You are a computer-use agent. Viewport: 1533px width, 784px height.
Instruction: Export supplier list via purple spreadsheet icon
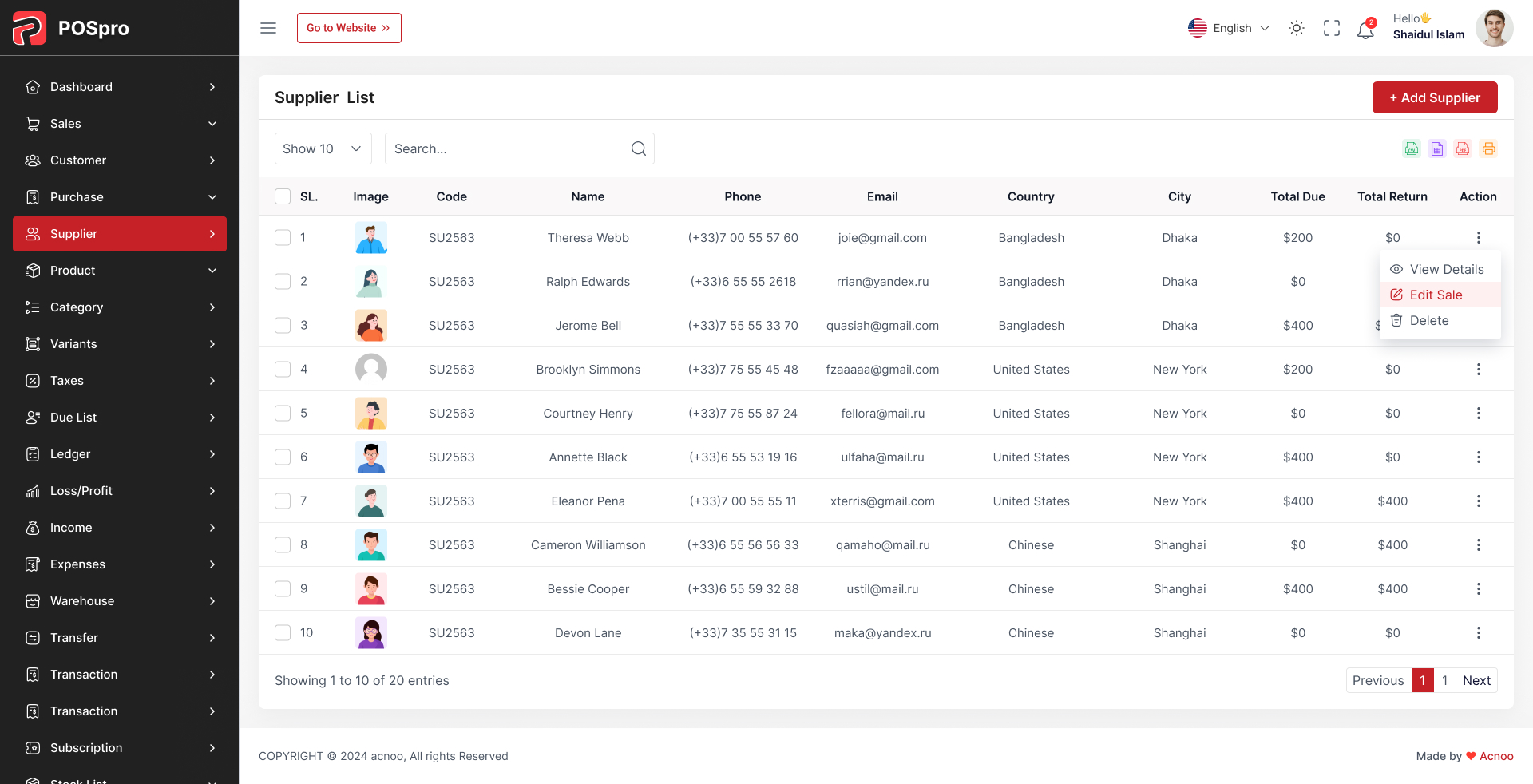1437,148
